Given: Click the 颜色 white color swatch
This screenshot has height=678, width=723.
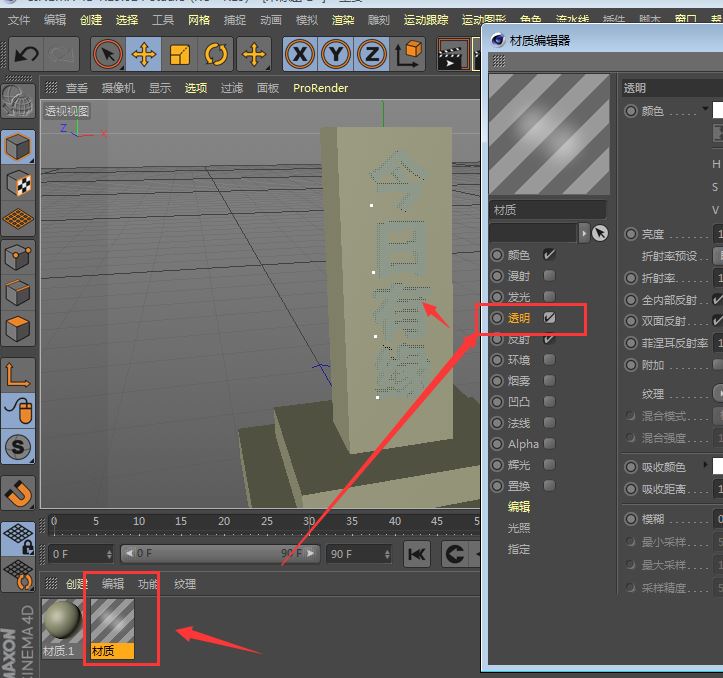Looking at the screenshot, I should [x=717, y=110].
